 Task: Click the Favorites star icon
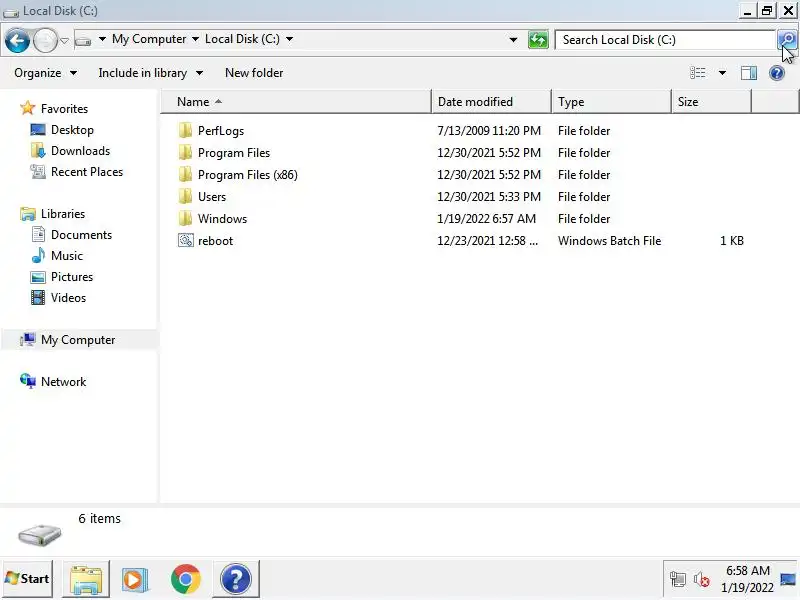pos(27,108)
